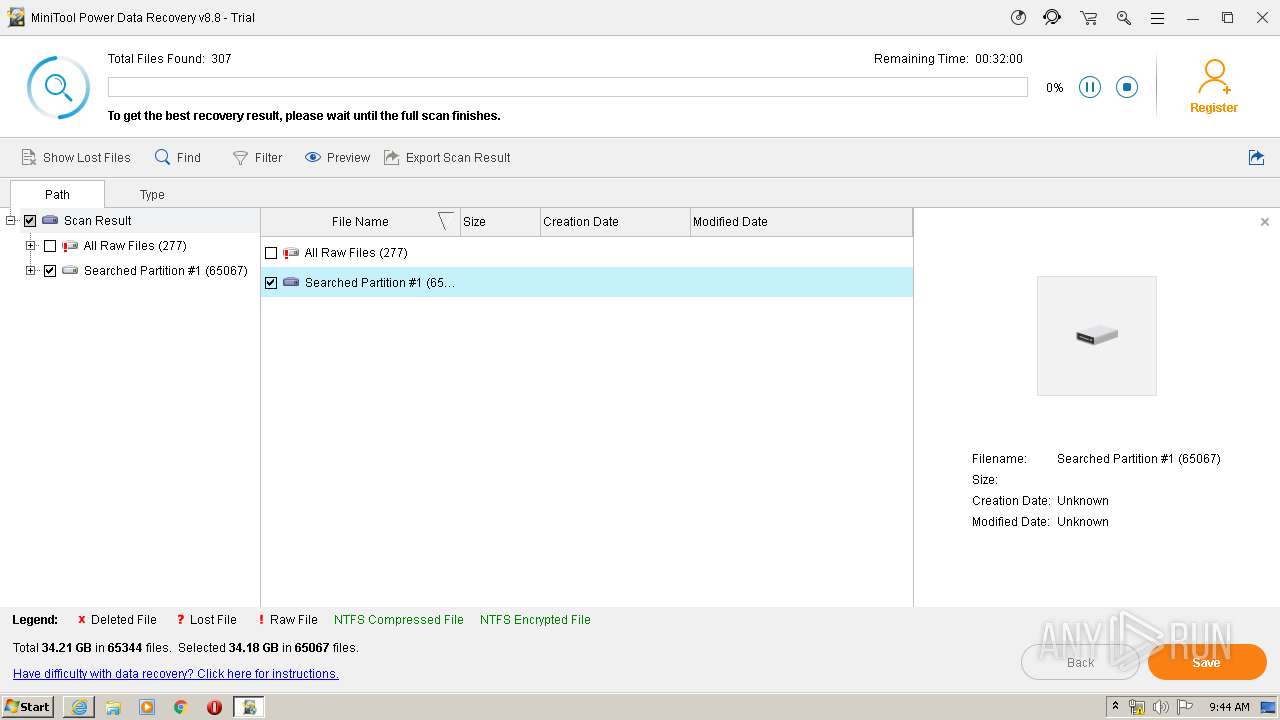
Task: Click the bootable media disc icon
Action: pos(1018,18)
